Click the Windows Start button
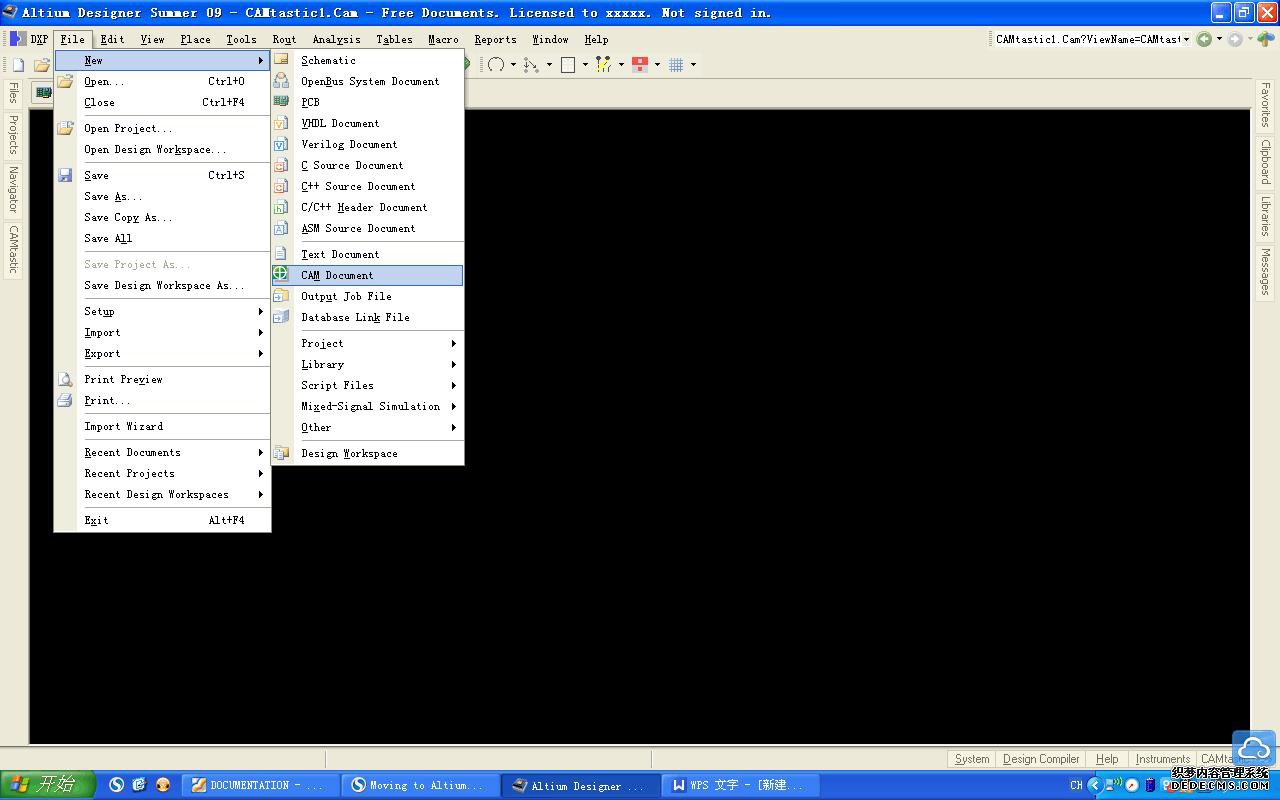The height and width of the screenshot is (800, 1280). click(x=47, y=785)
